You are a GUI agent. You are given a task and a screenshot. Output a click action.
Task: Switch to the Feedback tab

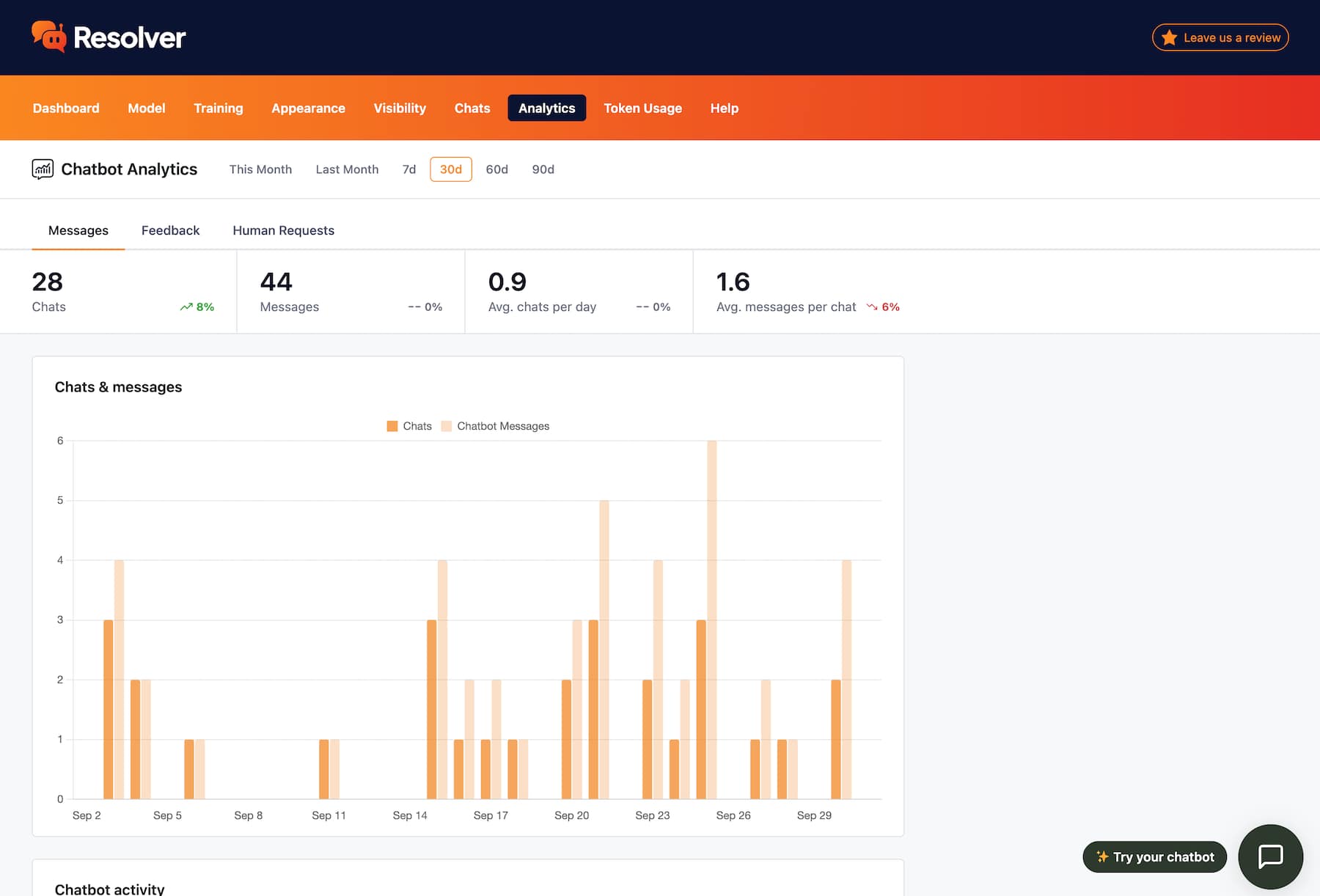pos(170,230)
